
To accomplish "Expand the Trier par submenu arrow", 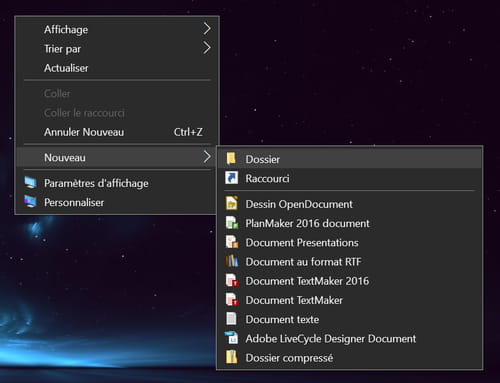I will 207,48.
